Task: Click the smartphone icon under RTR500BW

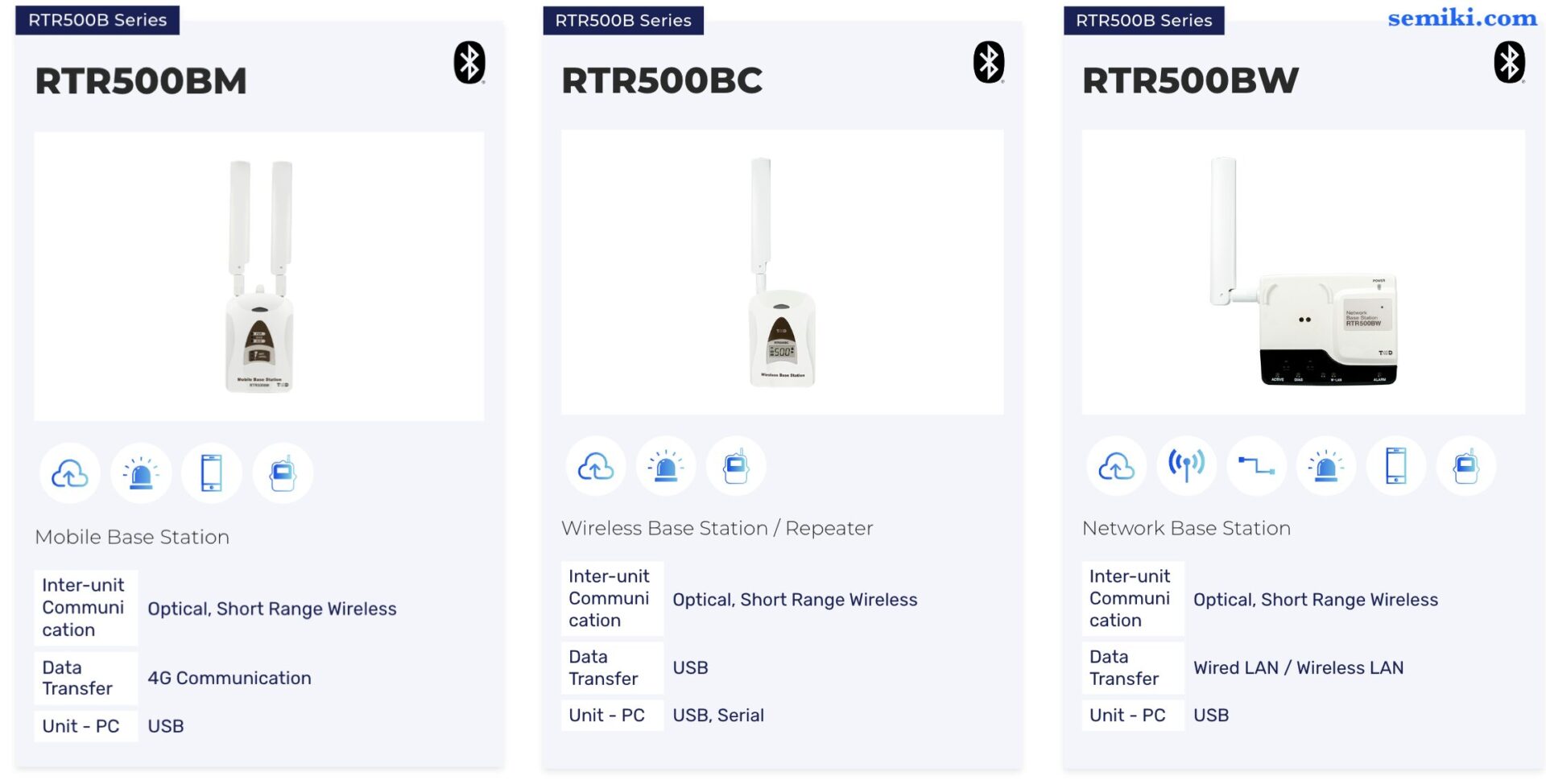Action: pos(1396,466)
